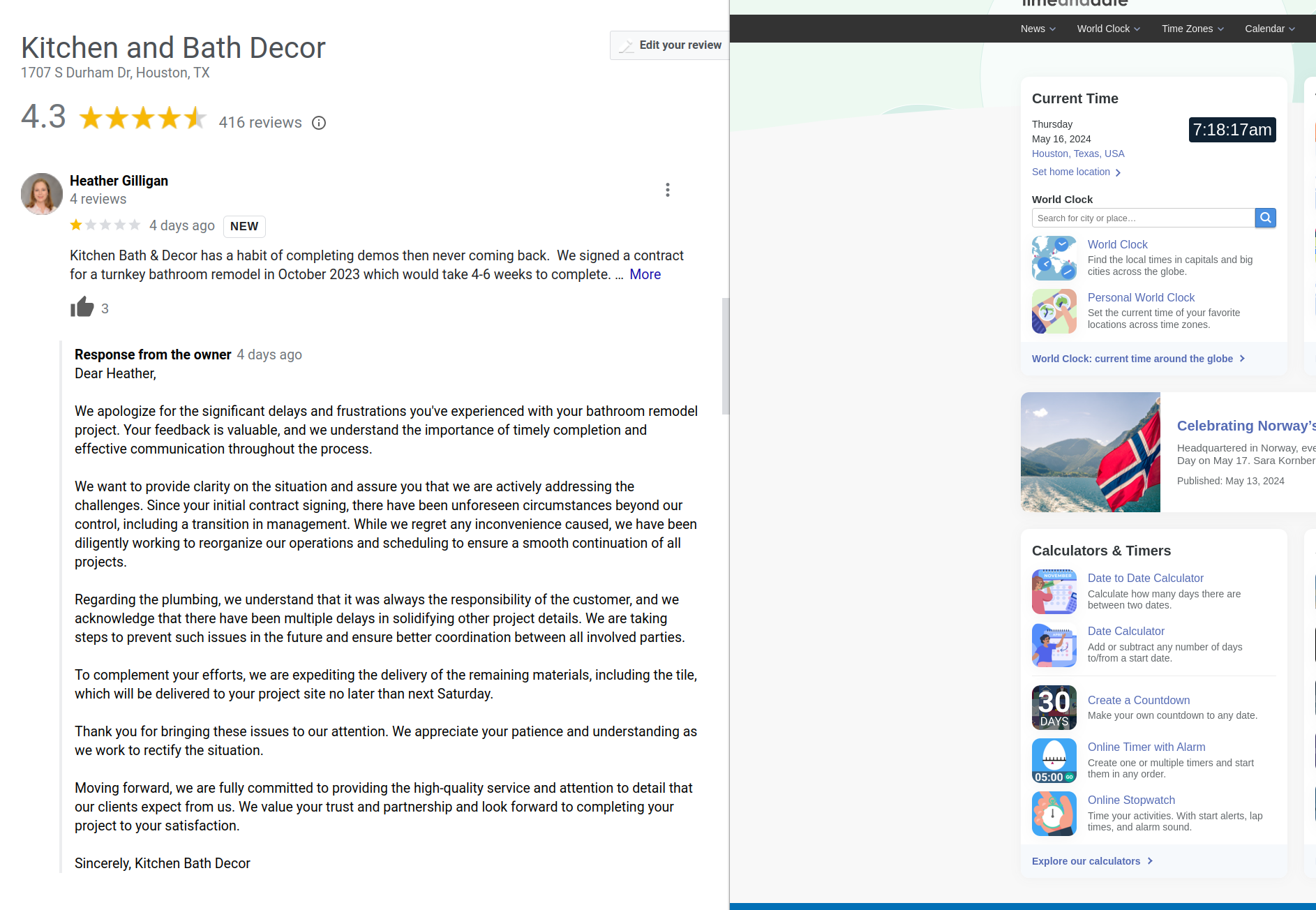The width and height of the screenshot is (1316, 910).
Task: Click the thumbs up icon on the review
Action: [x=82, y=307]
